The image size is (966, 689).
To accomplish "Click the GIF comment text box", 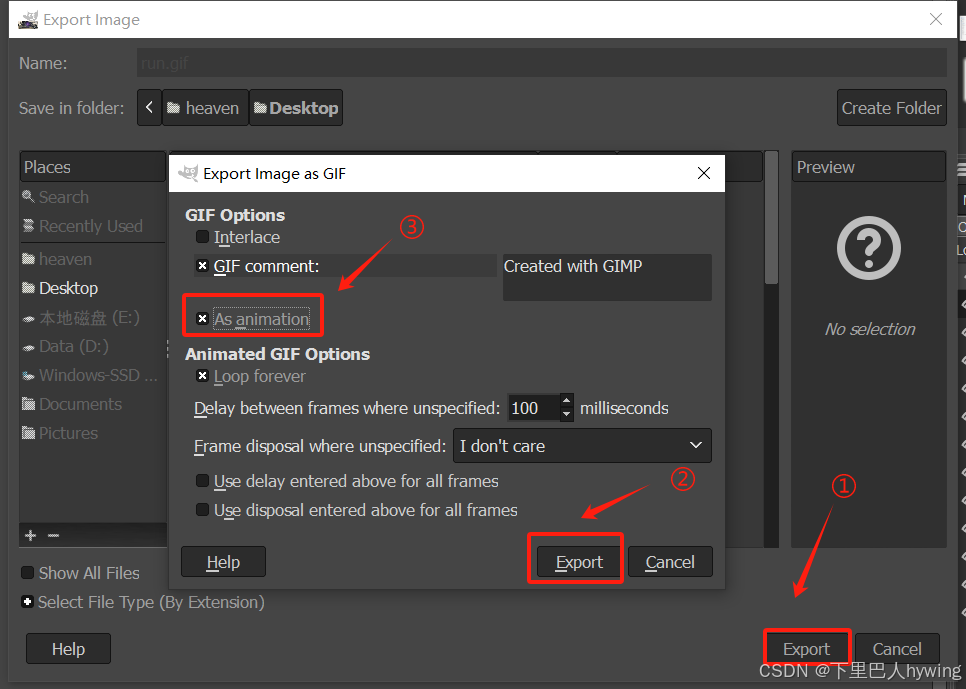I will click(607, 277).
